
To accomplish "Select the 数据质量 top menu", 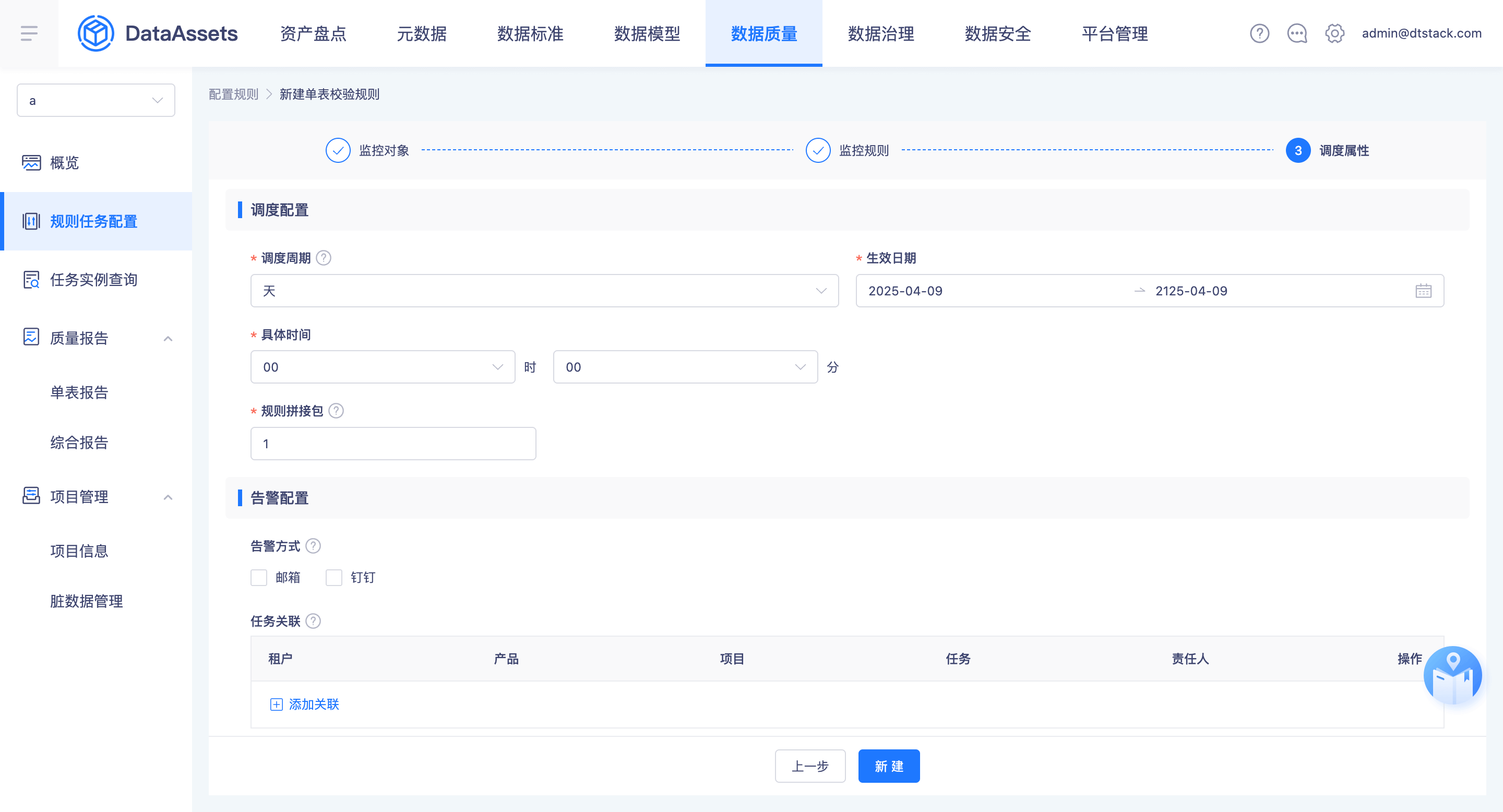I will 764,33.
